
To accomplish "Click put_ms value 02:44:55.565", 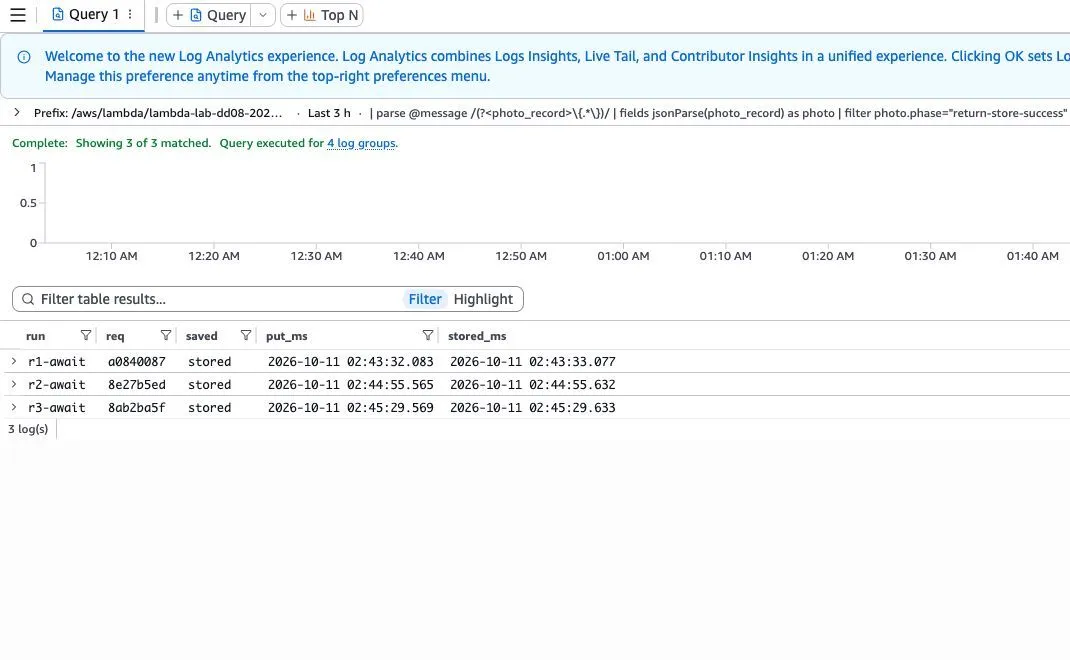I will click(x=351, y=385).
